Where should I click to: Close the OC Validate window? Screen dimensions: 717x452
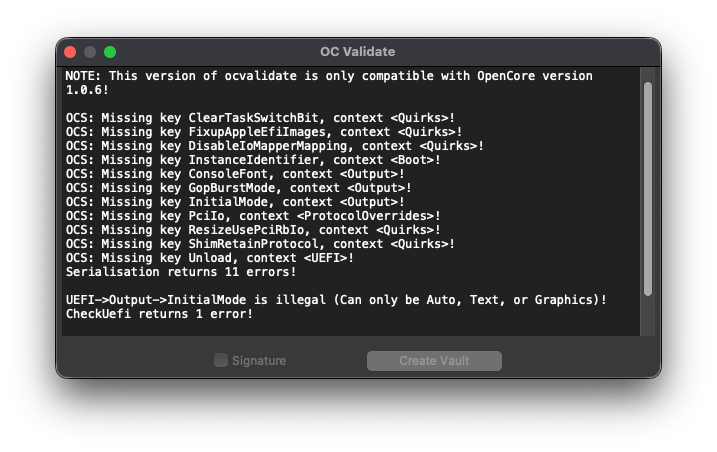(70, 52)
